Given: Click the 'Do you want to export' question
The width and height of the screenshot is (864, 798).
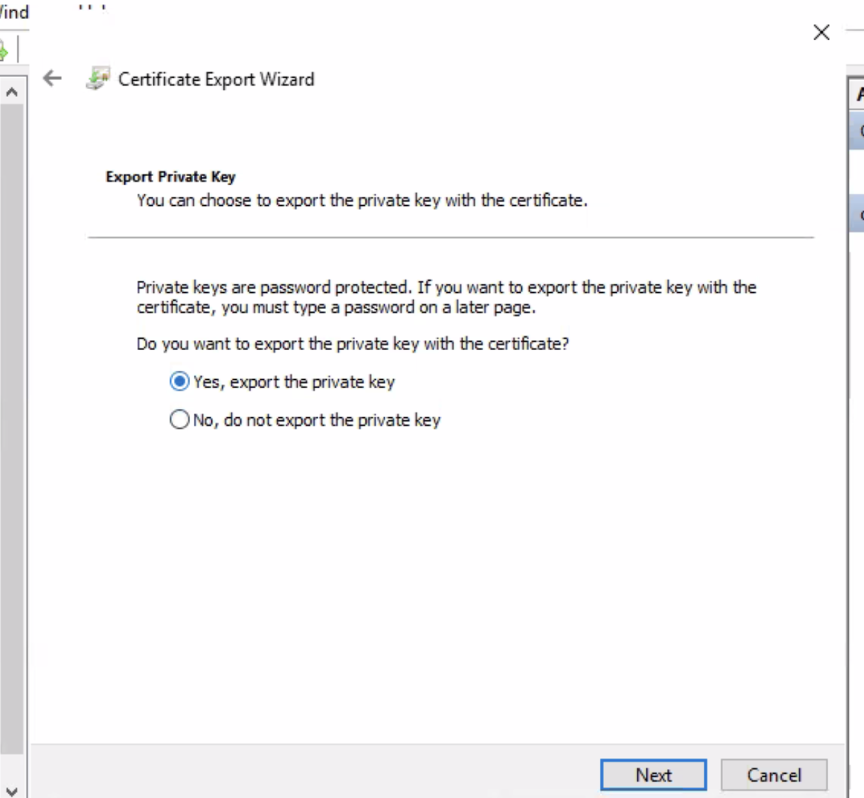Looking at the screenshot, I should [x=353, y=344].
